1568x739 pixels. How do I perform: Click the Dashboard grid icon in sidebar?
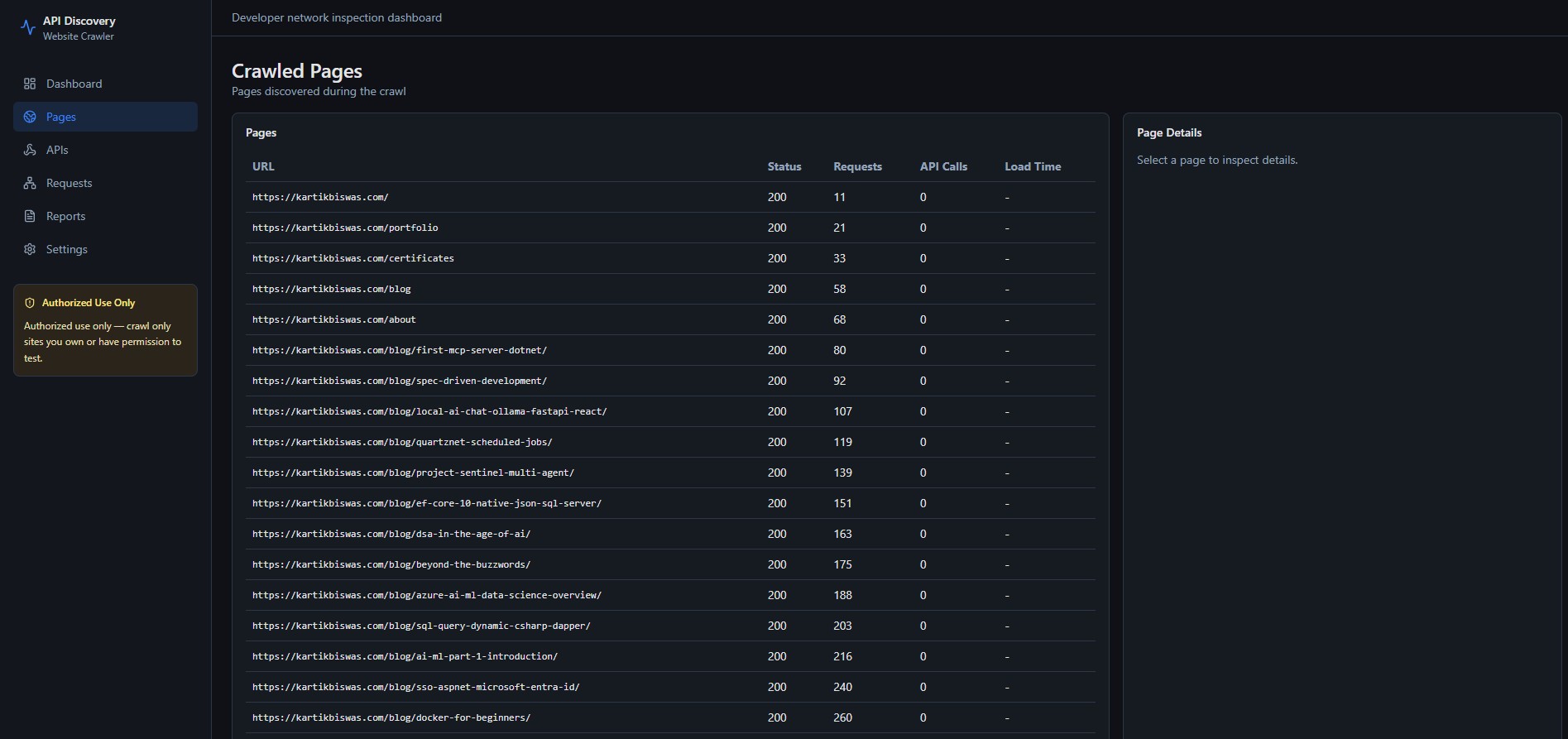click(30, 84)
